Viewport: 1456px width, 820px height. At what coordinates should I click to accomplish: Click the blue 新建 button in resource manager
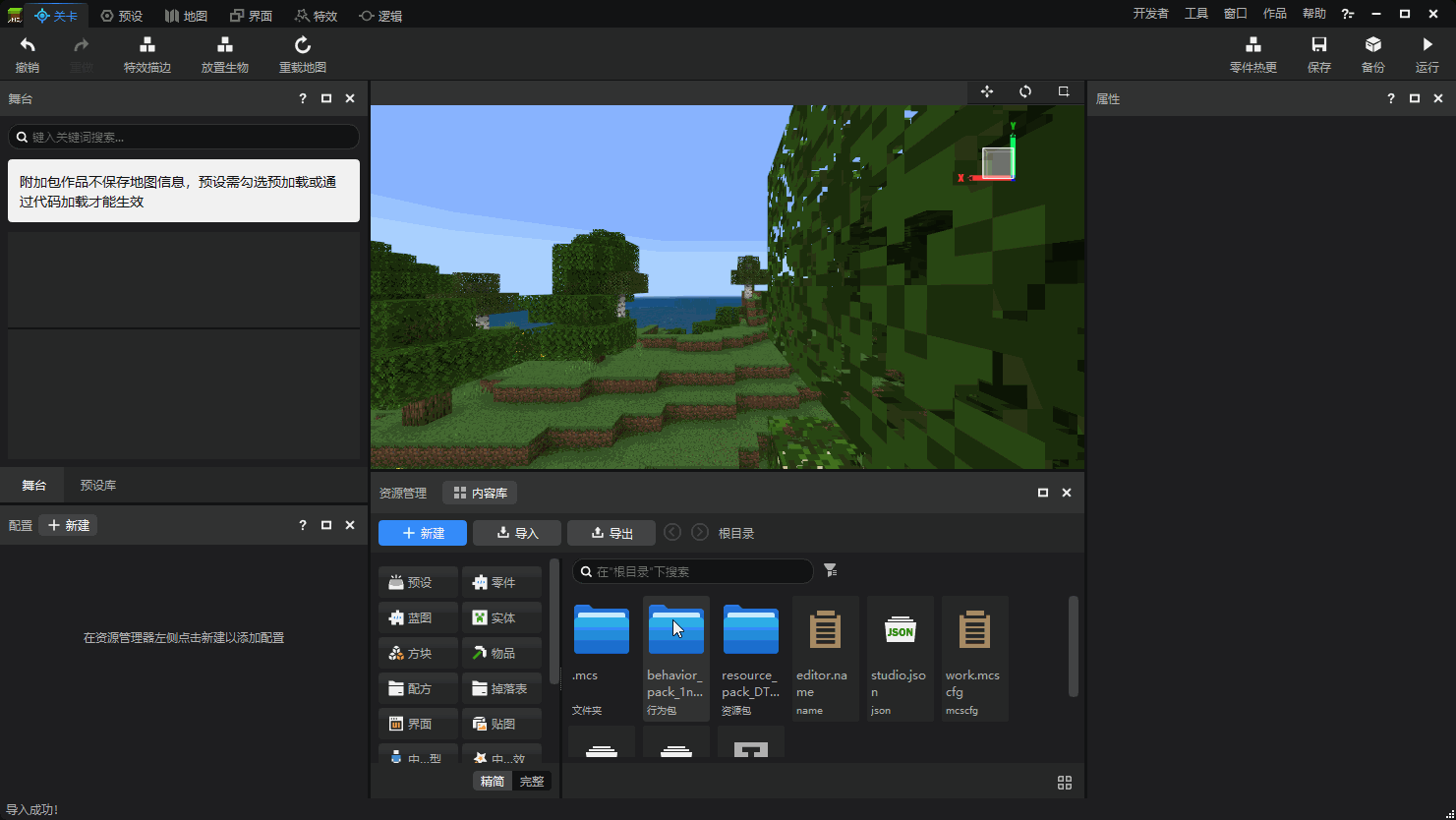click(x=423, y=533)
